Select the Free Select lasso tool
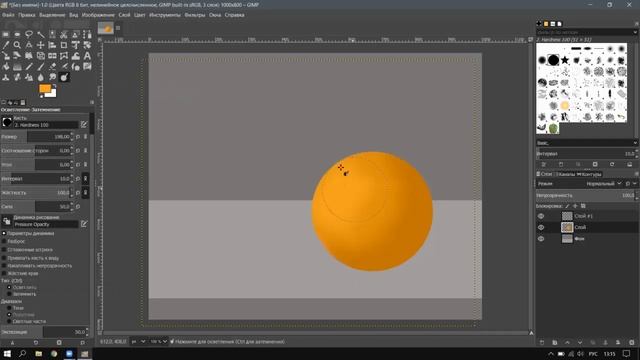Image resolution: width=640 pixels, height=360 pixels. (29, 34)
